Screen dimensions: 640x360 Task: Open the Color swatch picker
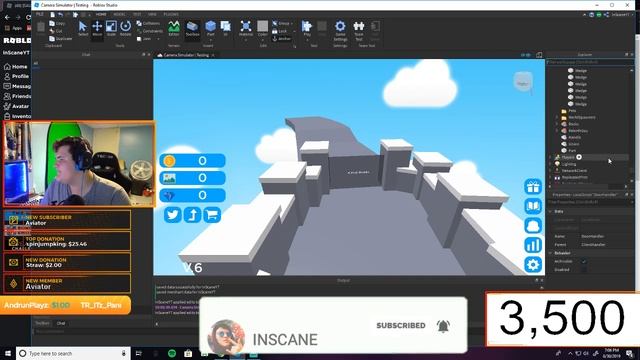tap(262, 26)
